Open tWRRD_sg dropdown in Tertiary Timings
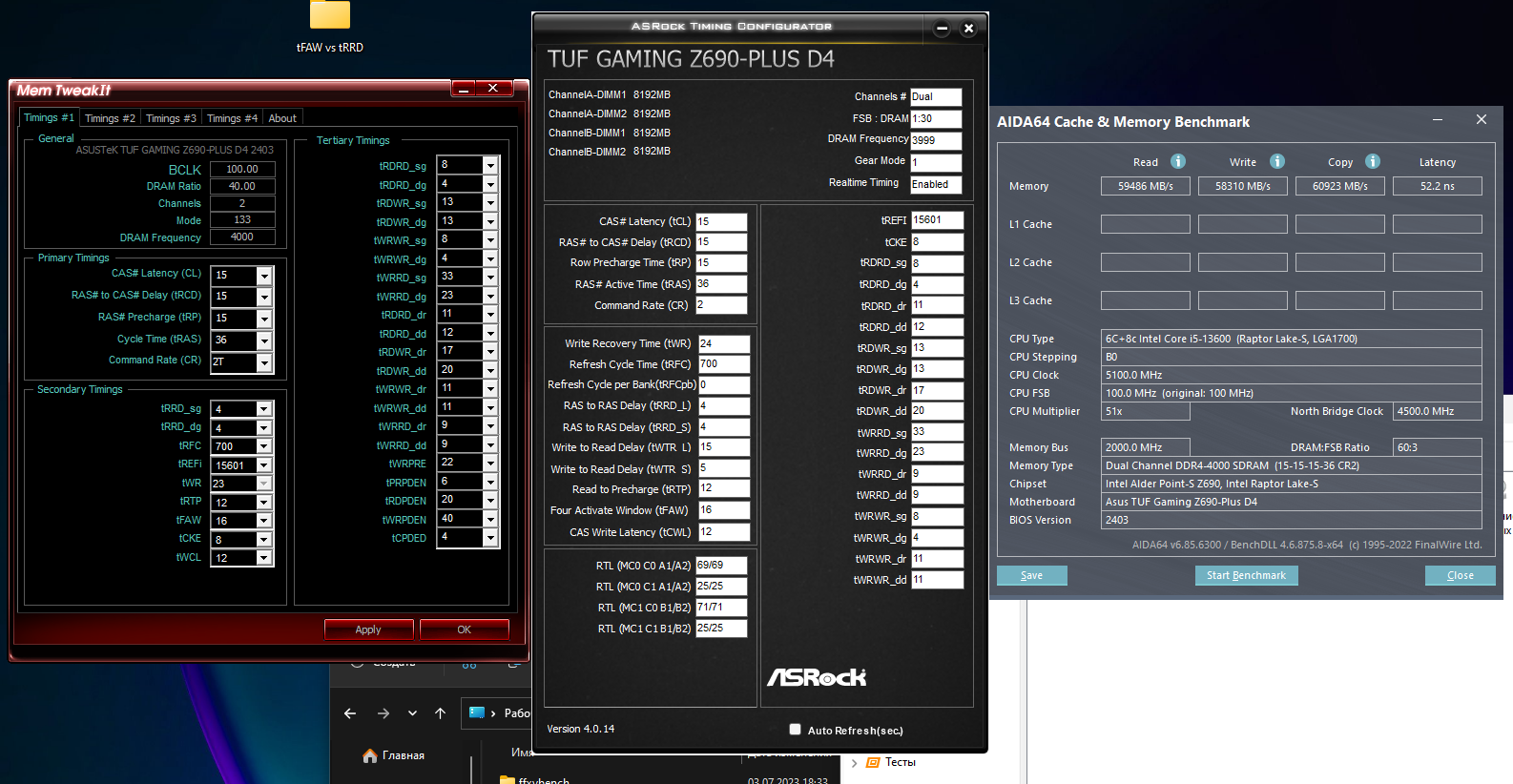The width and height of the screenshot is (1513, 784). click(x=490, y=277)
